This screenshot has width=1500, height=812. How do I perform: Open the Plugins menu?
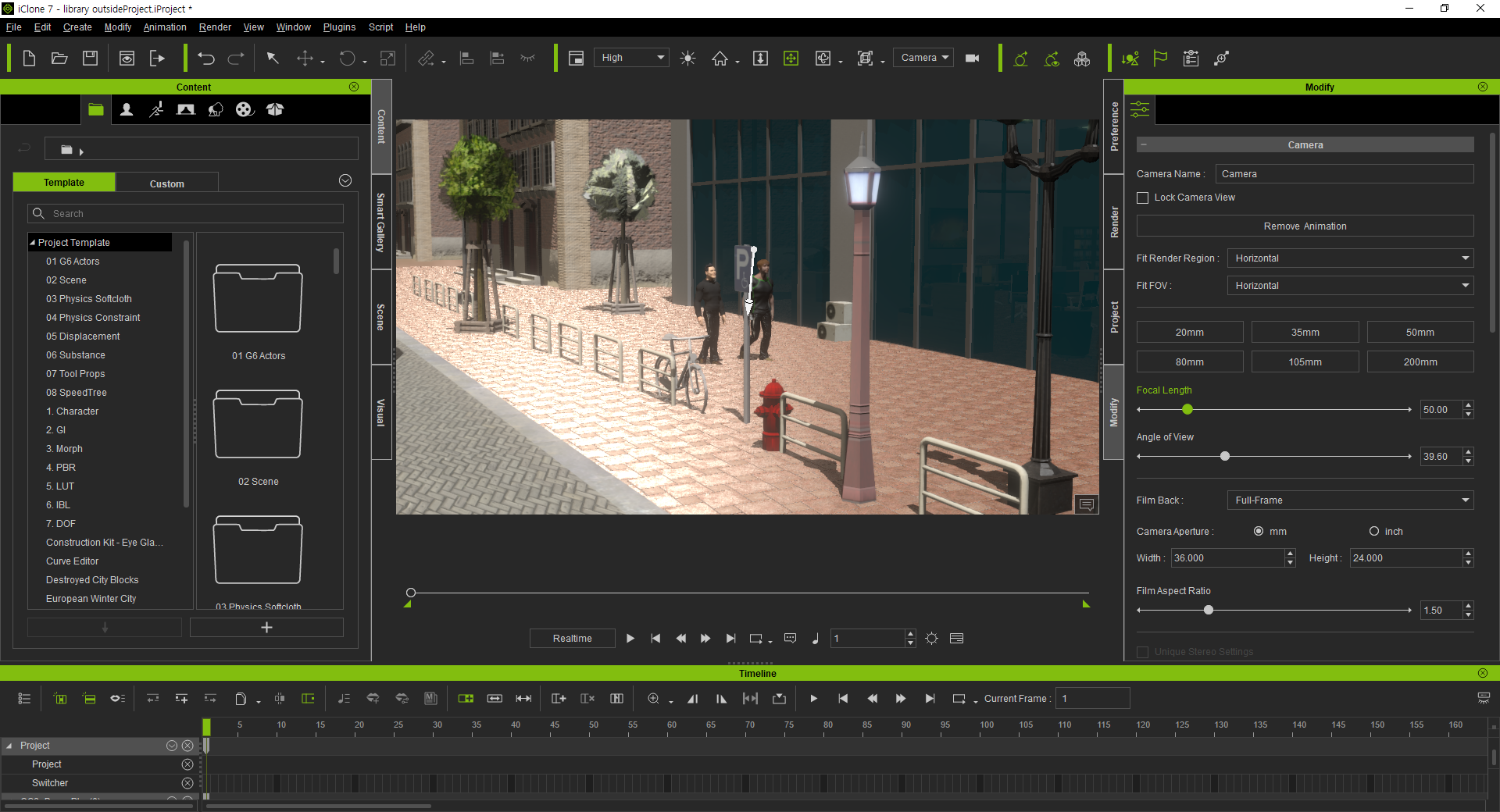pos(339,27)
